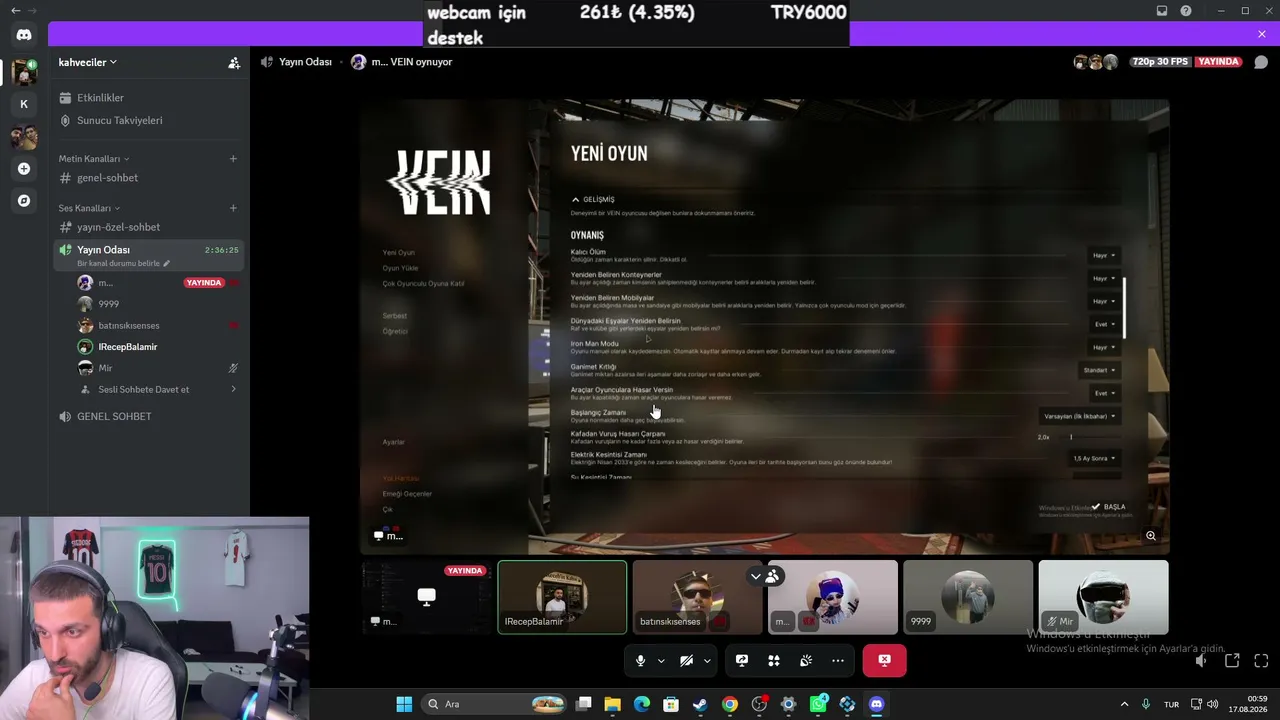Add a channel under Ses Kanalları
Screen dimensions: 1280x720
[x=233, y=208]
